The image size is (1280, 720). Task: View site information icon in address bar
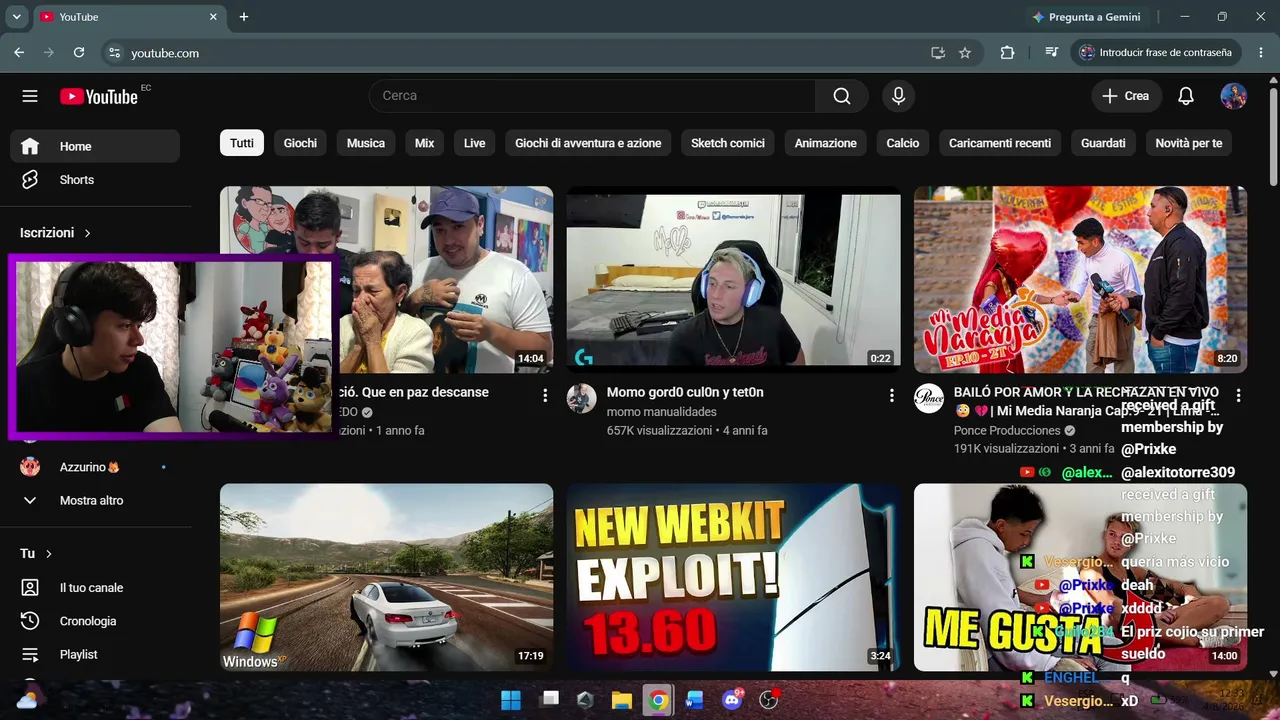pyautogui.click(x=114, y=53)
